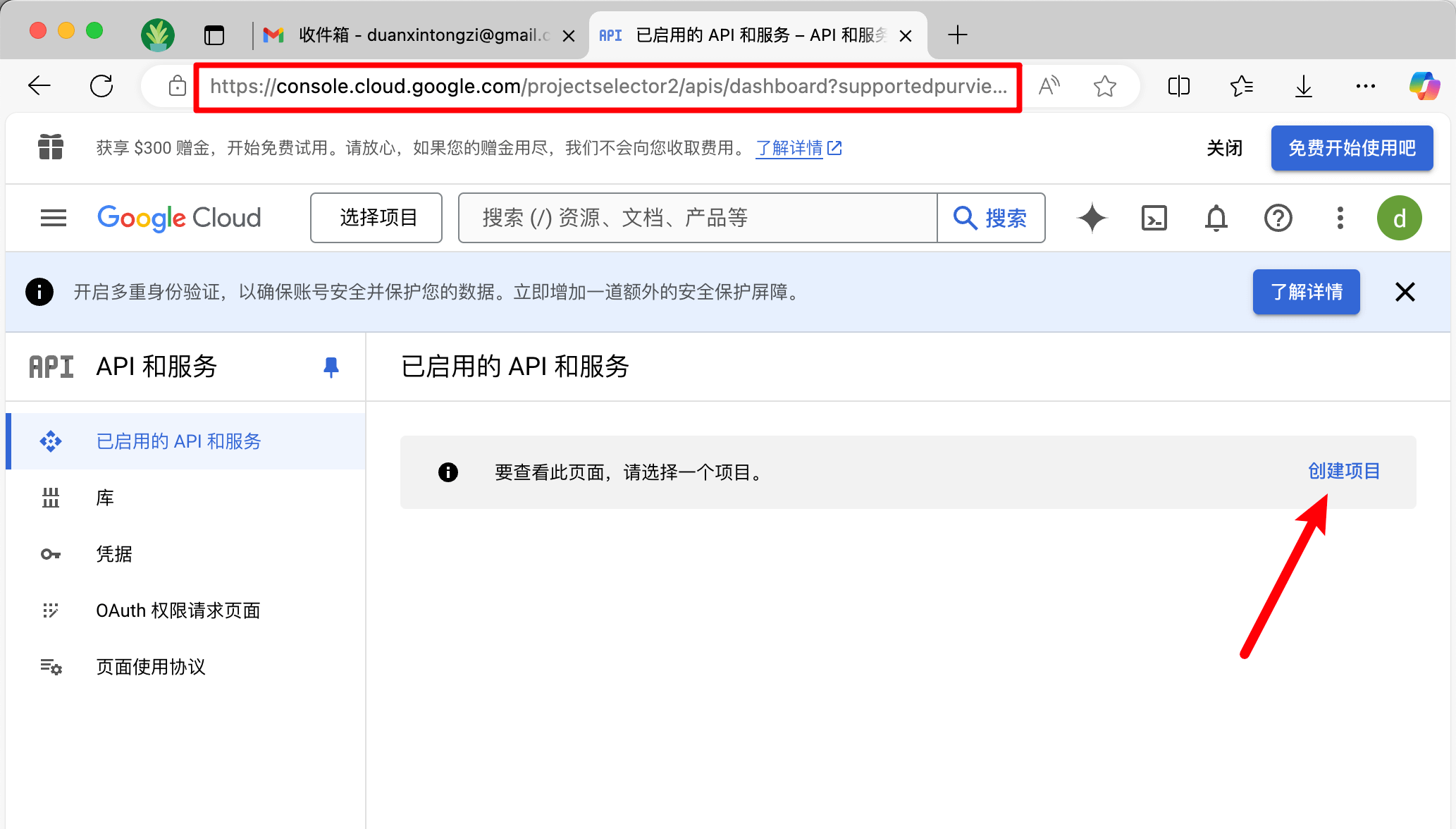The height and width of the screenshot is (829, 1456).
Task: Open 库 in the sidebar
Action: point(105,498)
